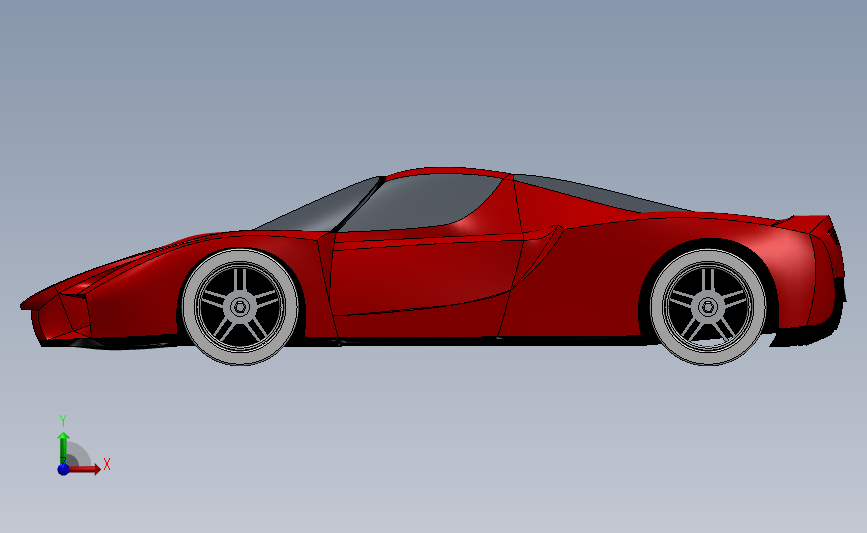Select the red roof surface of the car

[x=448, y=172]
